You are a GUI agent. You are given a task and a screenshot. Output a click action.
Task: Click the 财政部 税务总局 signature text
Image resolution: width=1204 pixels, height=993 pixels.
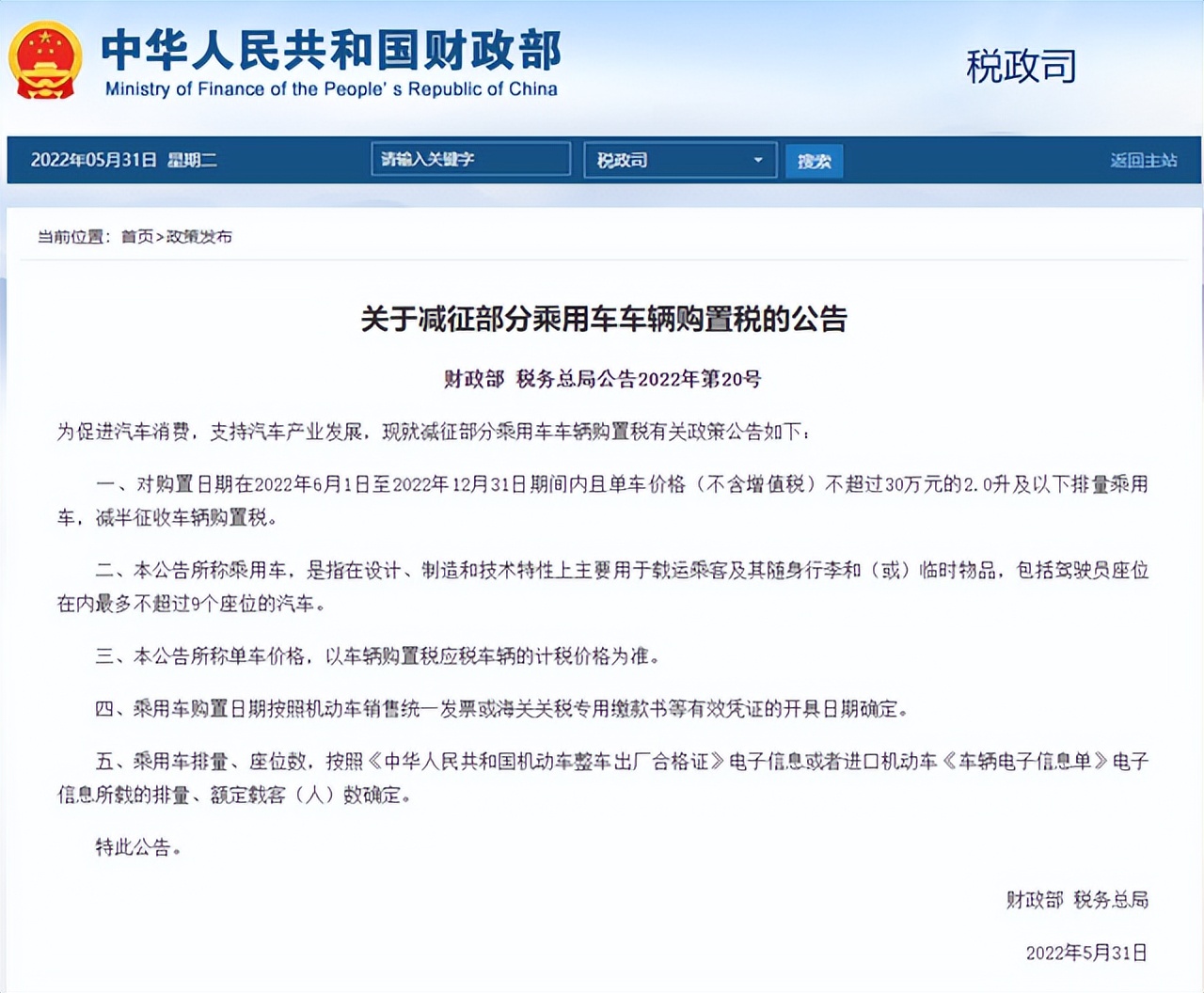pyautogui.click(x=1075, y=900)
